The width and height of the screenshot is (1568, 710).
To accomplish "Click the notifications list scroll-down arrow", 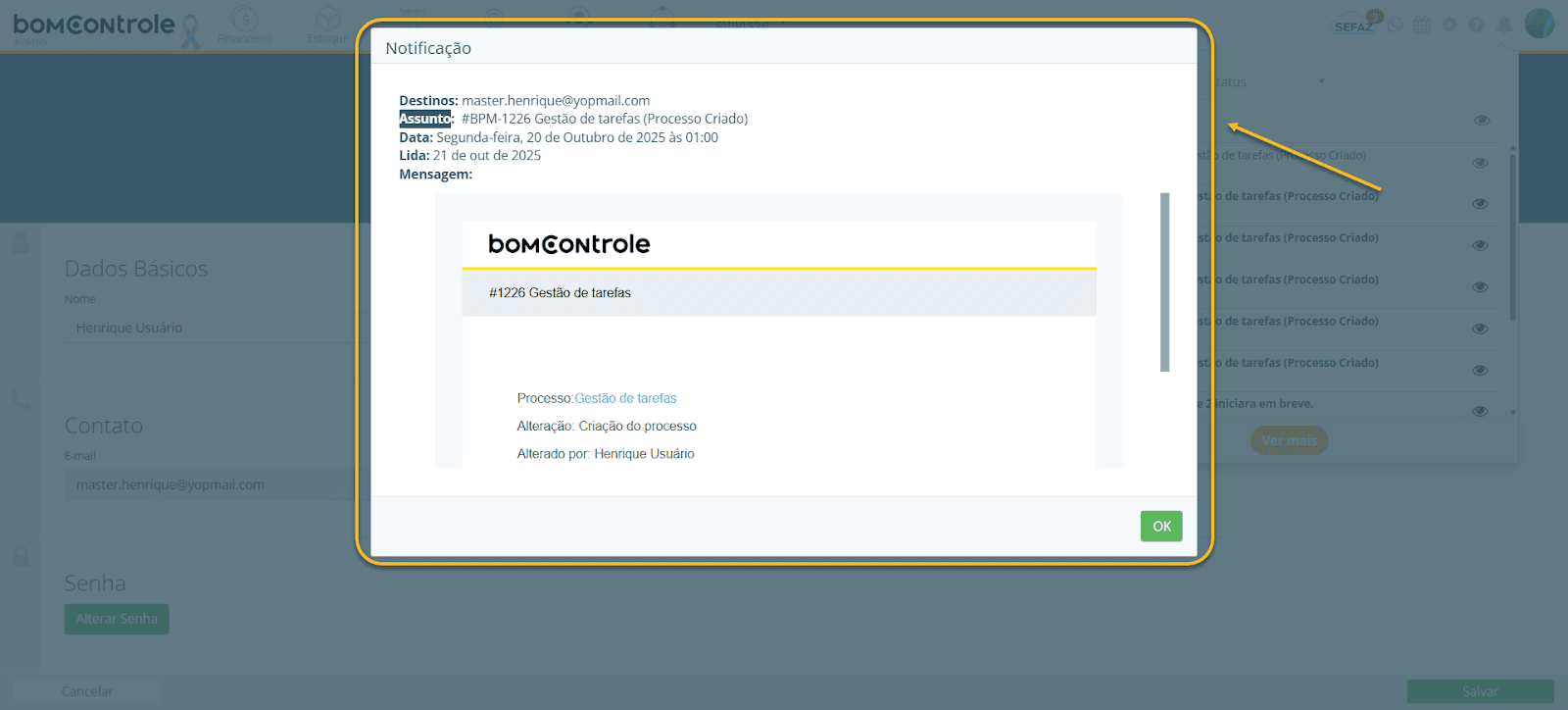I will (1513, 413).
